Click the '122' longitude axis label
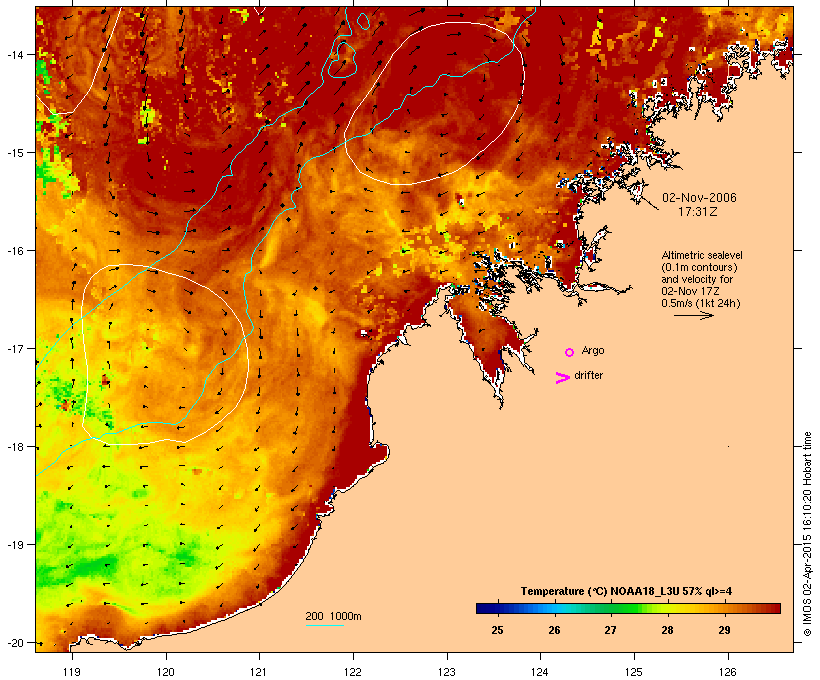820x680 pixels. 353,672
